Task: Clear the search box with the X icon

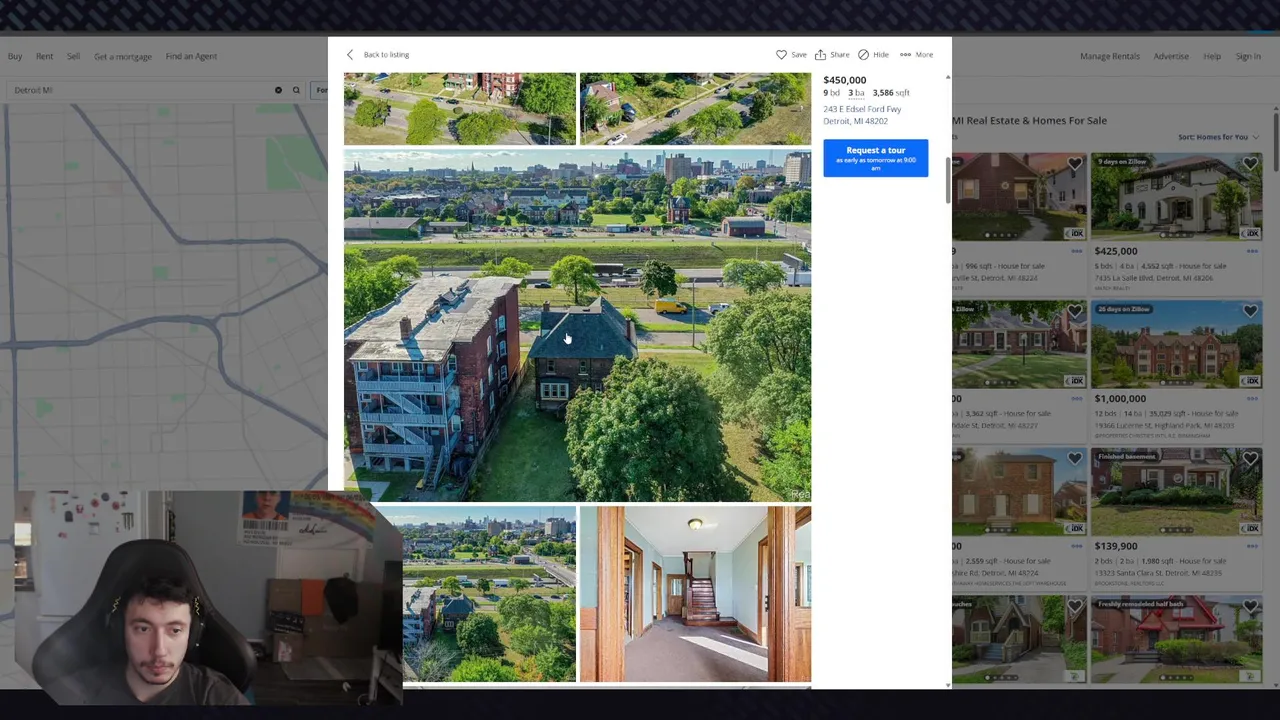Action: tap(278, 90)
